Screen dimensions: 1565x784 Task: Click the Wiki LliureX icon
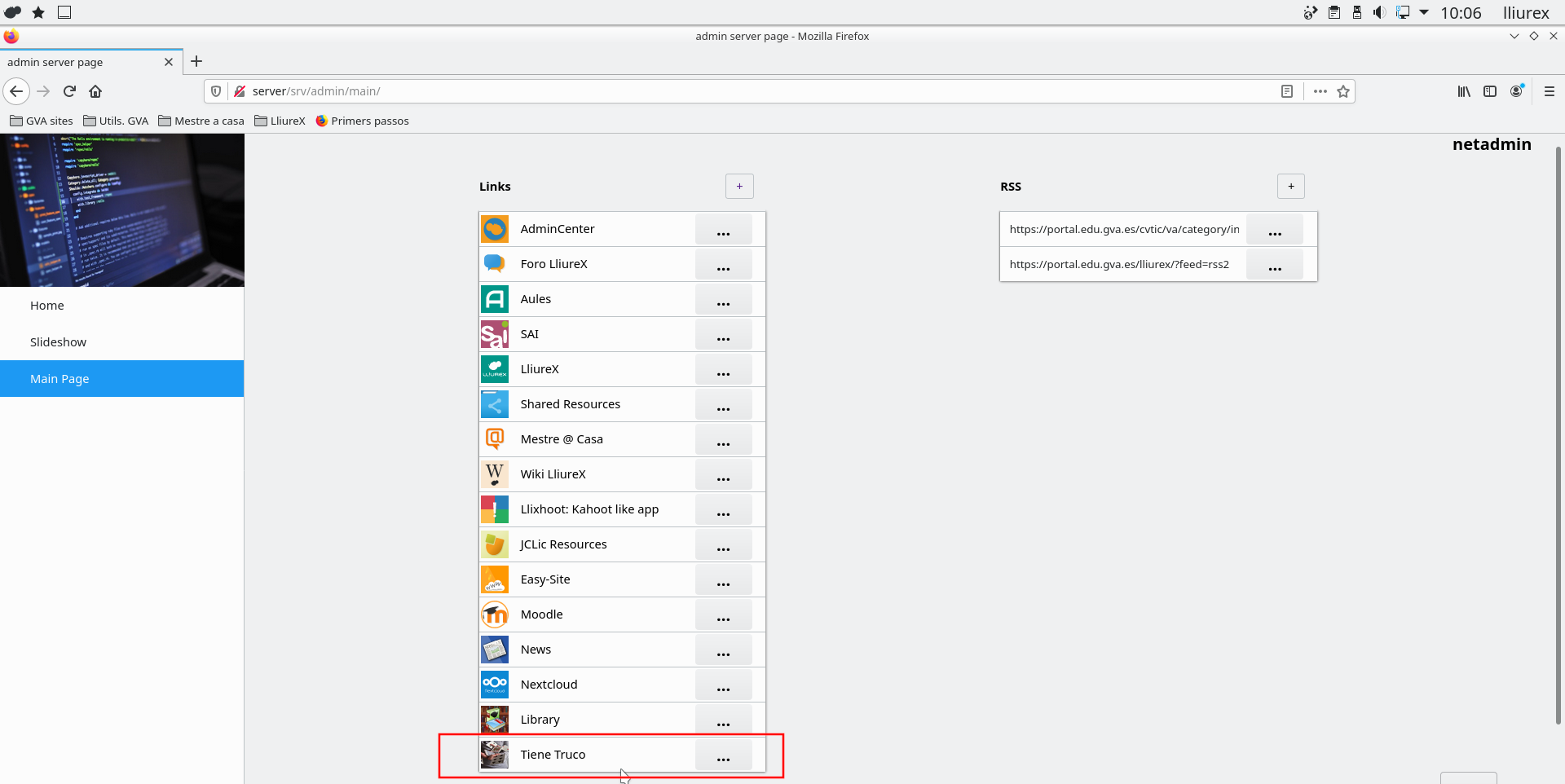click(494, 474)
